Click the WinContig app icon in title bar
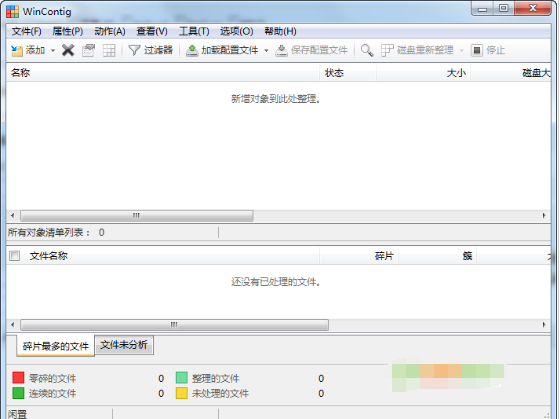The height and width of the screenshot is (419, 560). [12, 11]
